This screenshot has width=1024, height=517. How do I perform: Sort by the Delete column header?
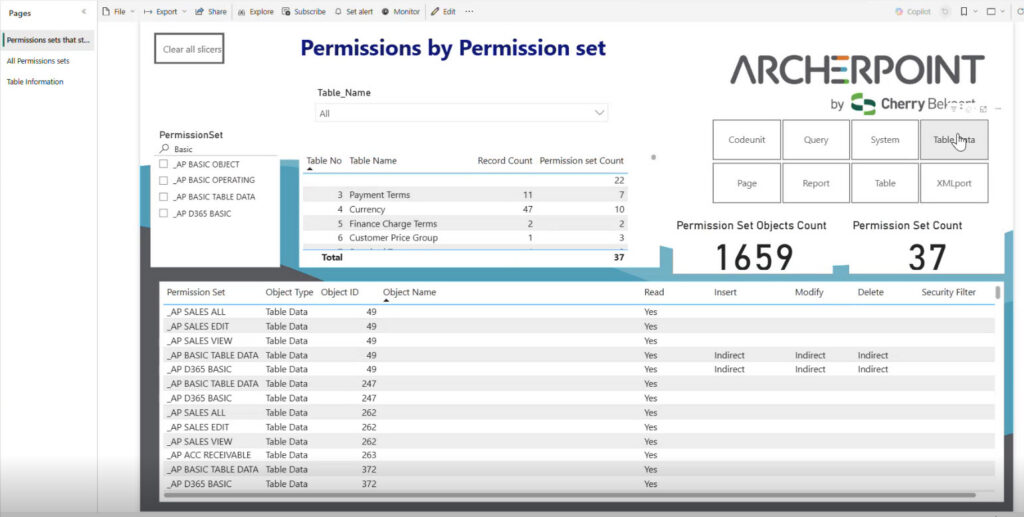(871, 292)
